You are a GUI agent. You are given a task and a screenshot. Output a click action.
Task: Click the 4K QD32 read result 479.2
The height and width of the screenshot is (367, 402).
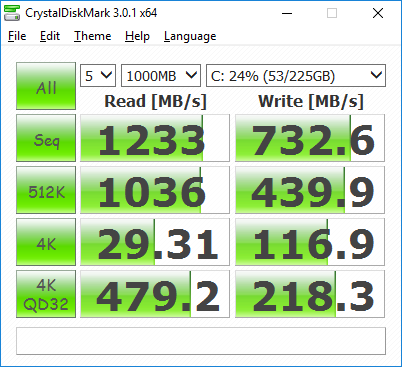pyautogui.click(x=155, y=294)
